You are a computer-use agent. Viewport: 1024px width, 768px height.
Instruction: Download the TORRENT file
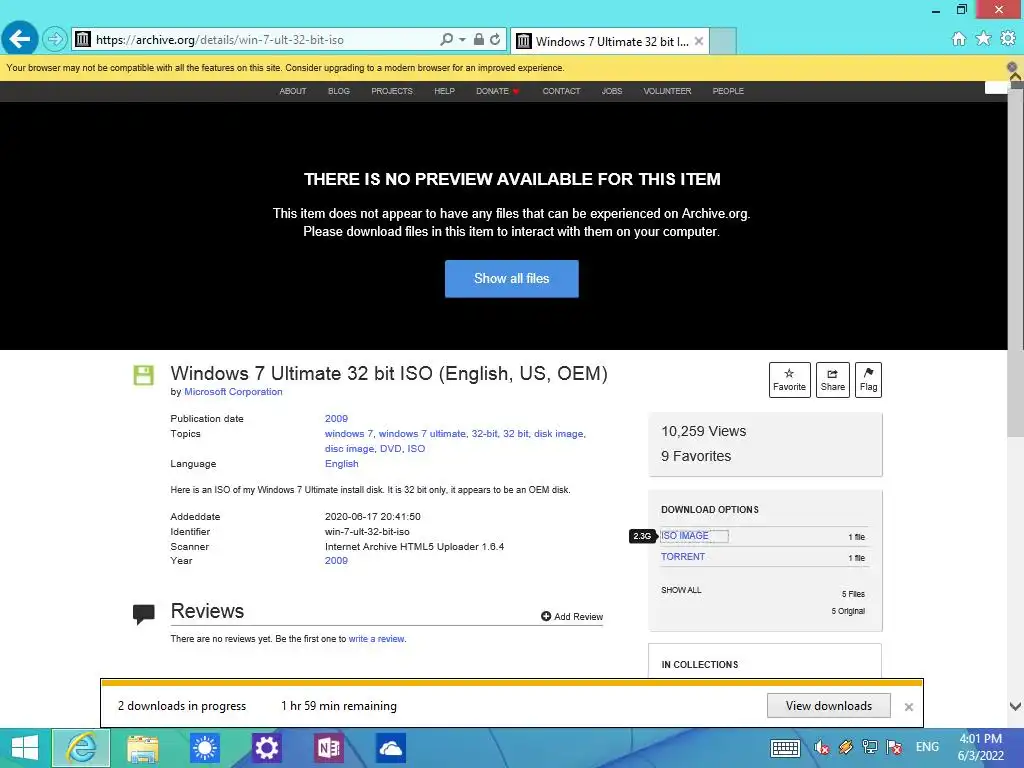(682, 556)
